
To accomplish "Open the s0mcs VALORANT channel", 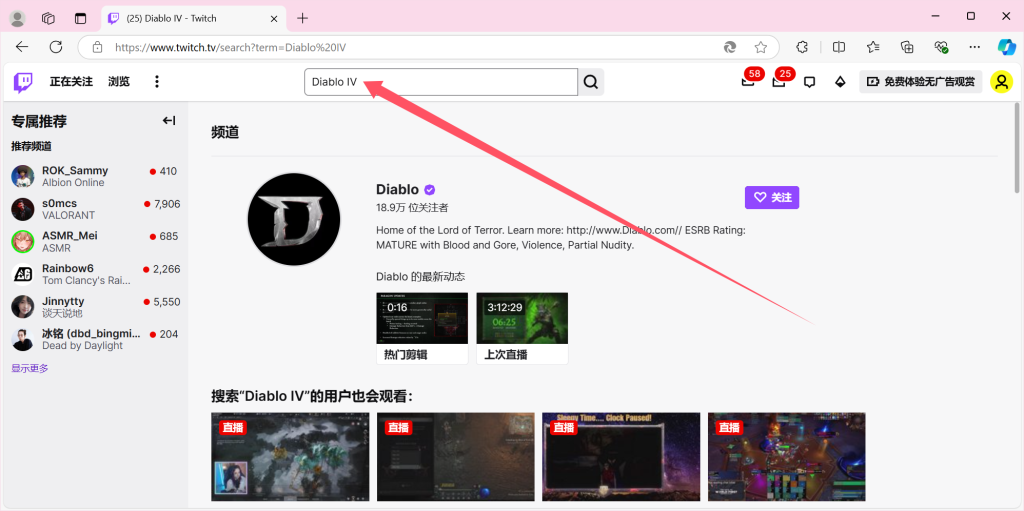I will [x=95, y=209].
